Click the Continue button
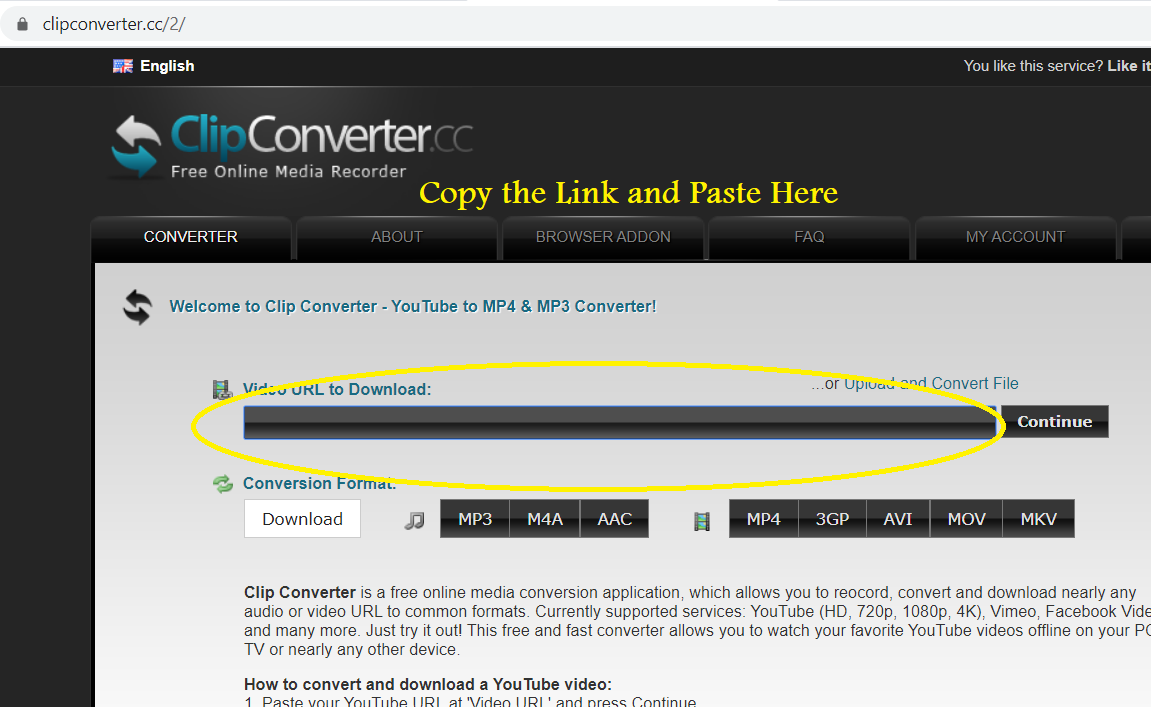 (1055, 421)
